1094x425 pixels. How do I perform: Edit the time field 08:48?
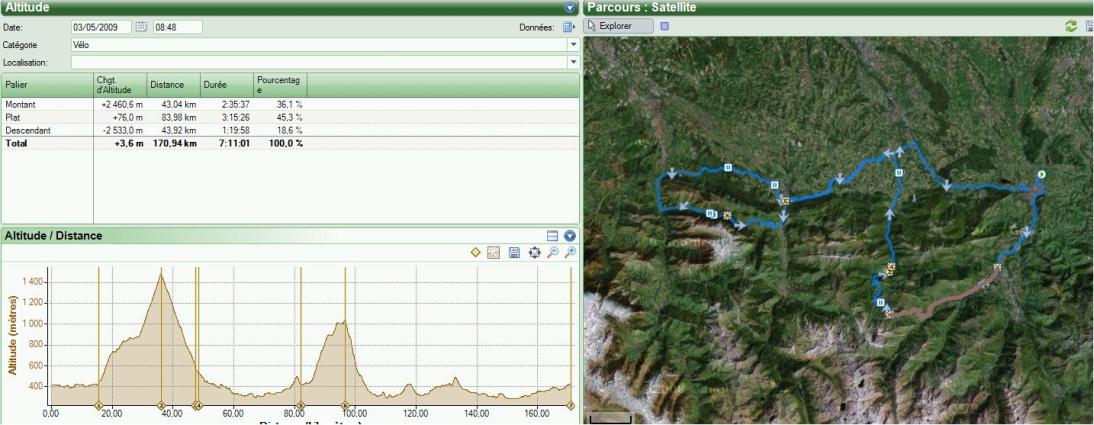coord(178,27)
